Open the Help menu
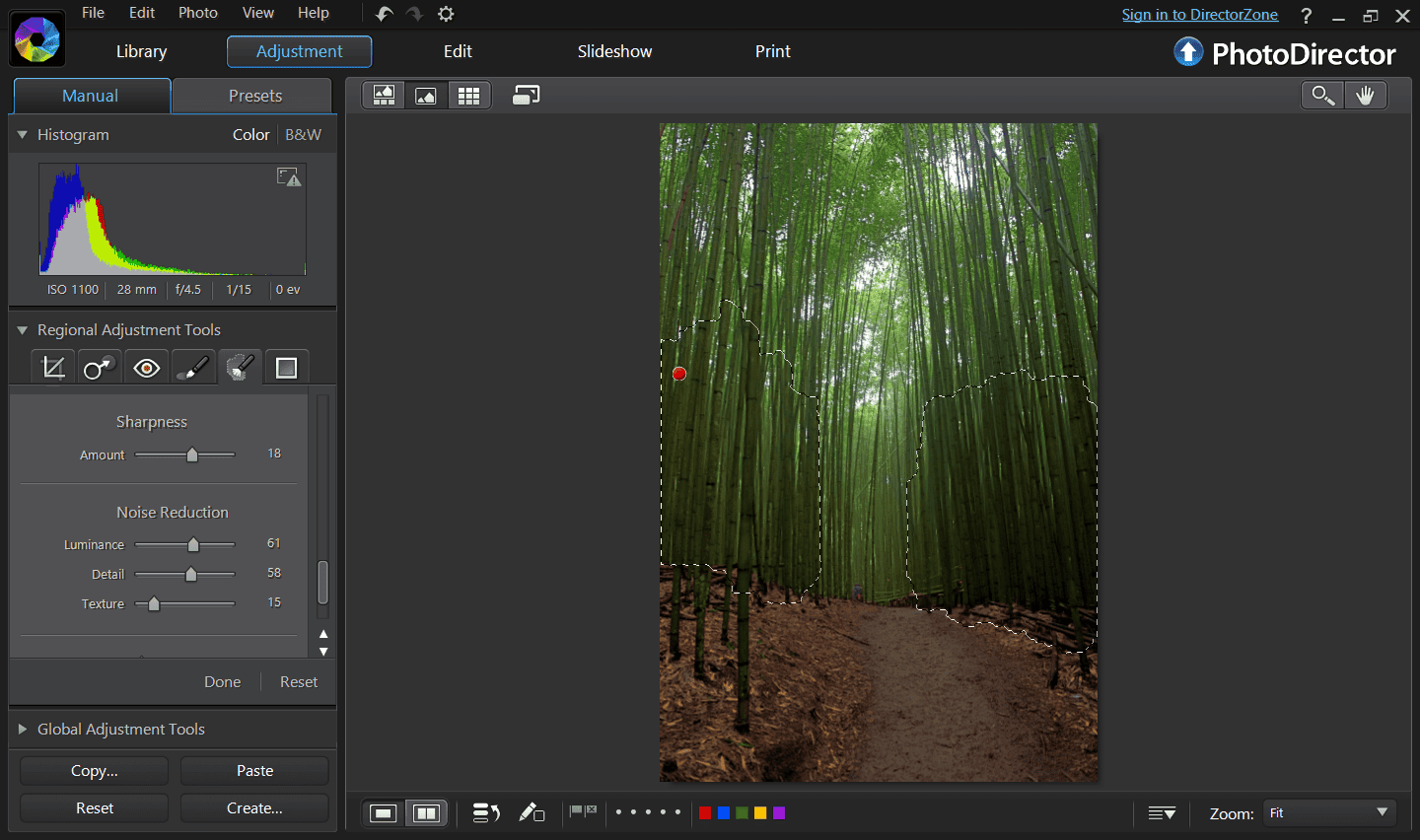Image resolution: width=1420 pixels, height=840 pixels. (314, 13)
